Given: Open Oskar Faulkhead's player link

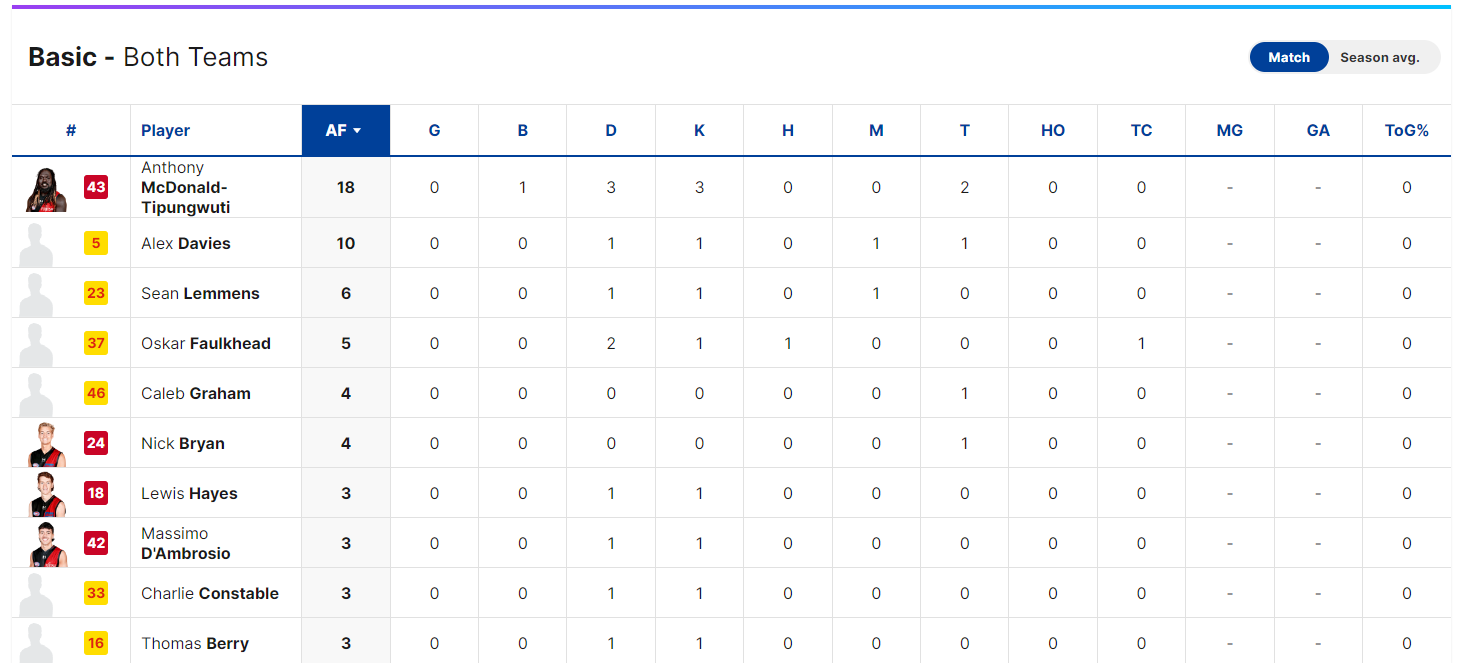Looking at the screenshot, I should point(206,343).
